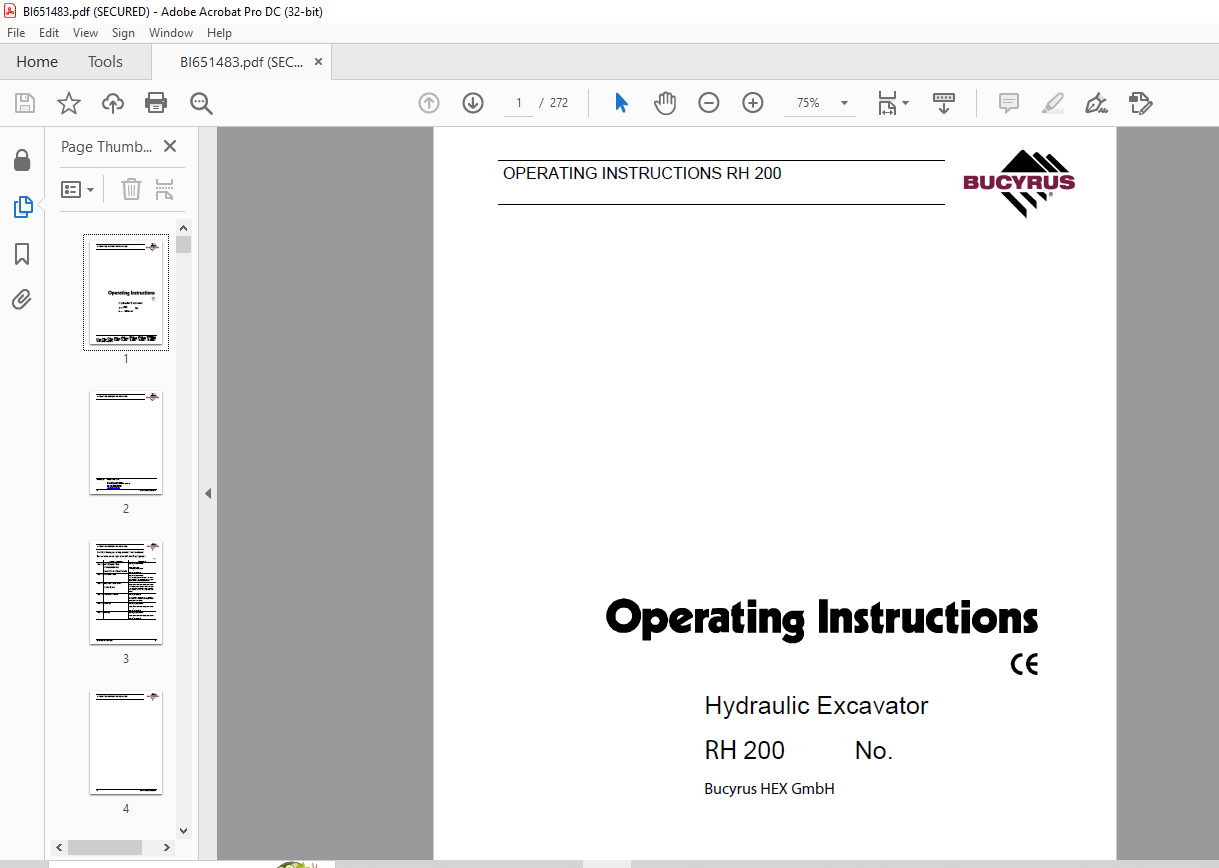Select the highlight text tool
Viewport: 1219px width, 868px height.
point(1053,103)
